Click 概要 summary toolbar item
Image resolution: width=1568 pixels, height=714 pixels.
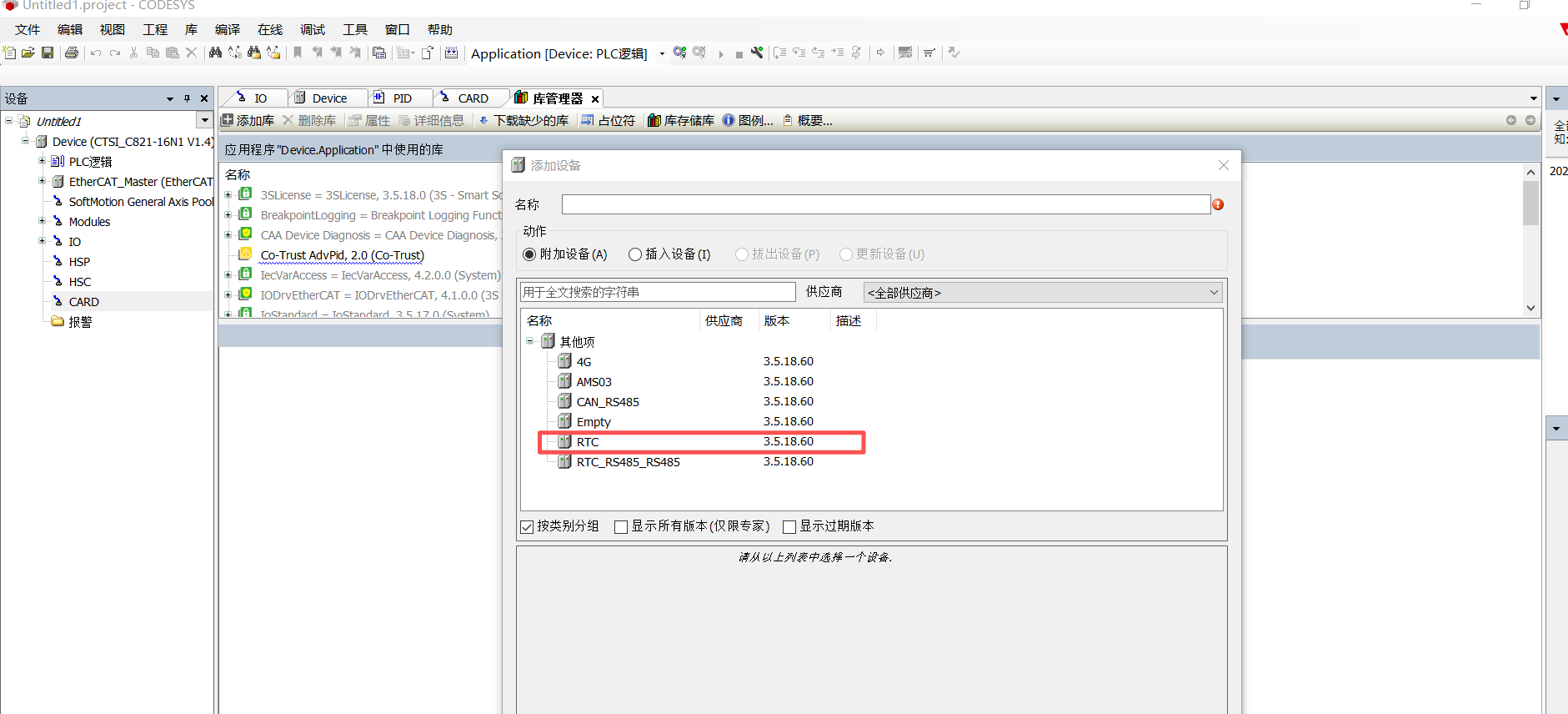coord(806,121)
